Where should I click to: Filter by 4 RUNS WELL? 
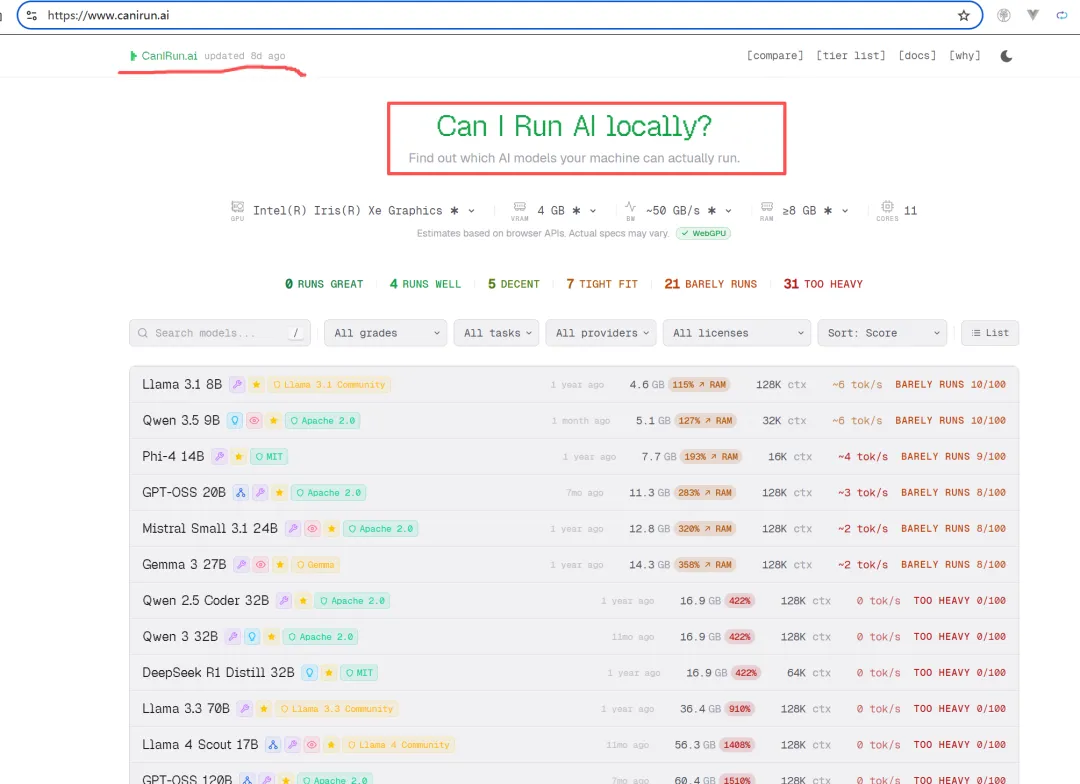pos(425,284)
